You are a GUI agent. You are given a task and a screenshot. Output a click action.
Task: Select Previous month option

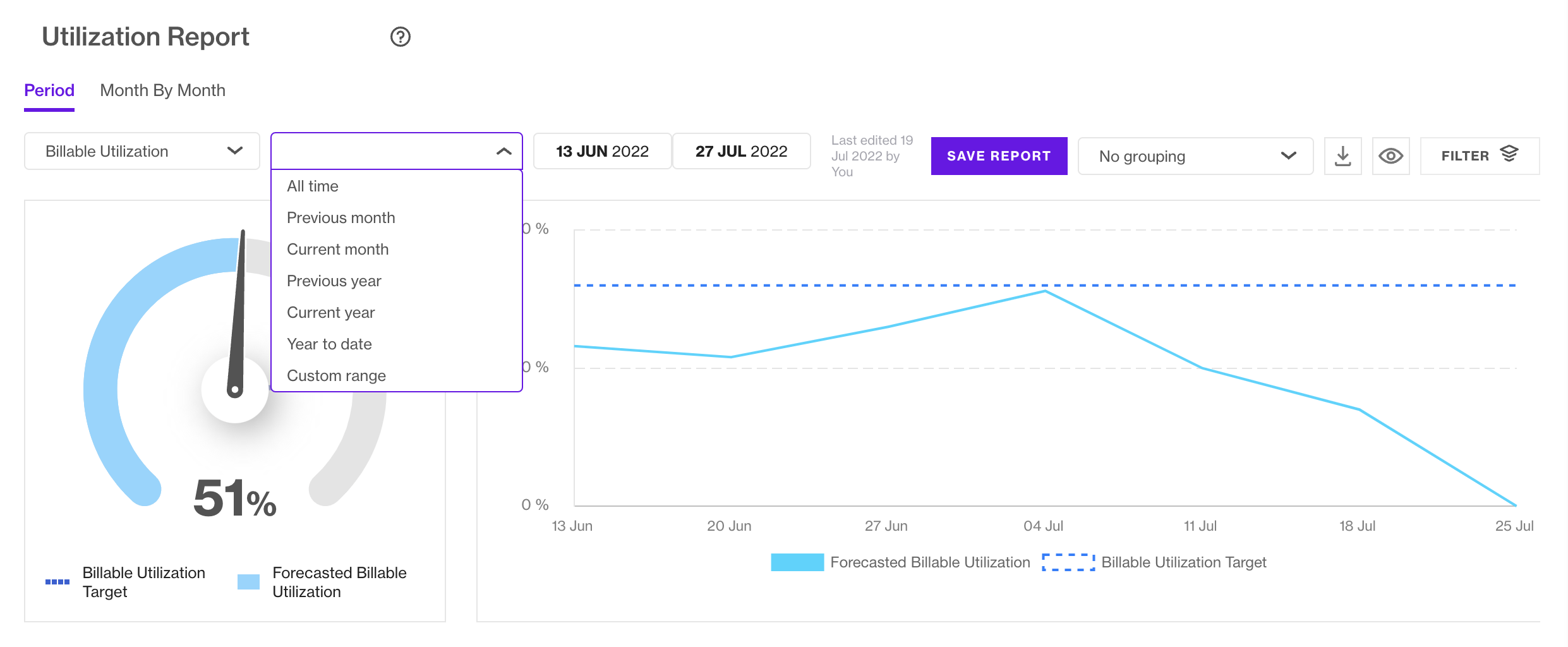click(341, 218)
